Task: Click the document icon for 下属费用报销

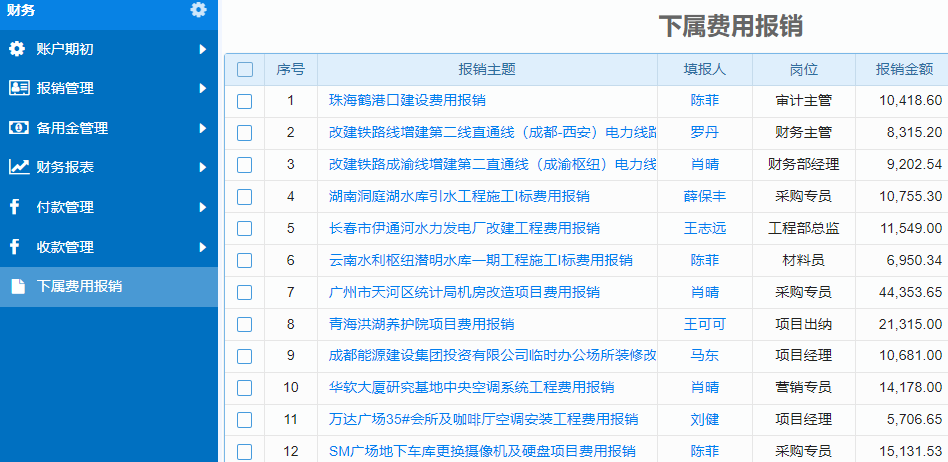Action: [x=17, y=286]
